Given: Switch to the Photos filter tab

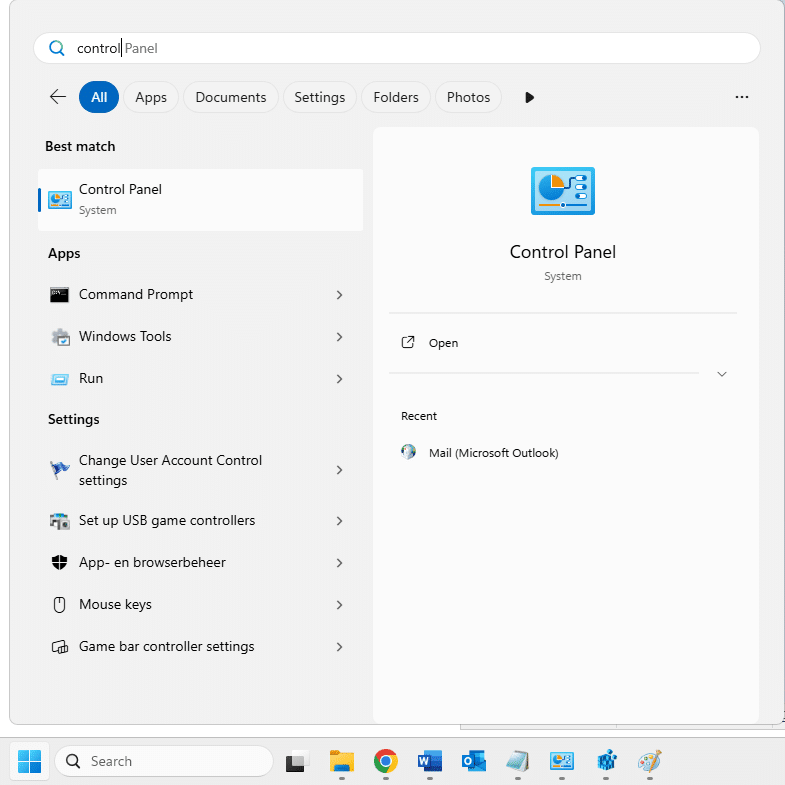Looking at the screenshot, I should click(468, 97).
